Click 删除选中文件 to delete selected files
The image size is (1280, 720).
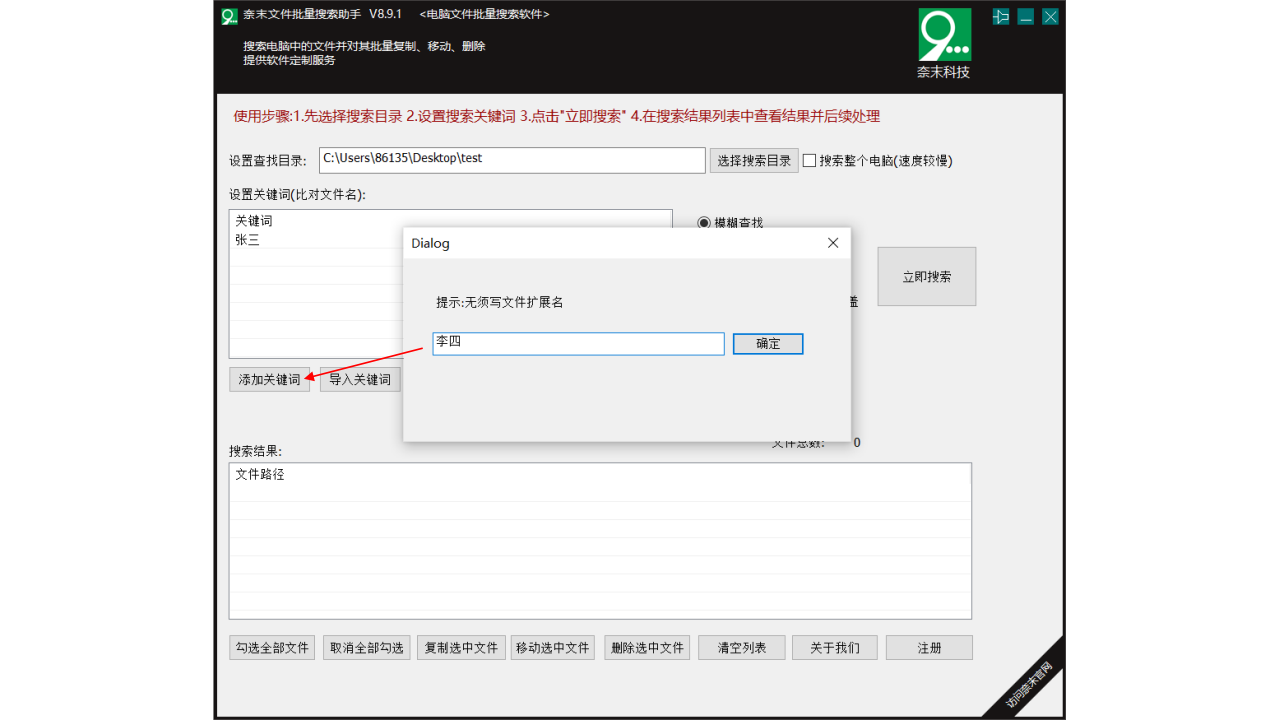tap(646, 647)
